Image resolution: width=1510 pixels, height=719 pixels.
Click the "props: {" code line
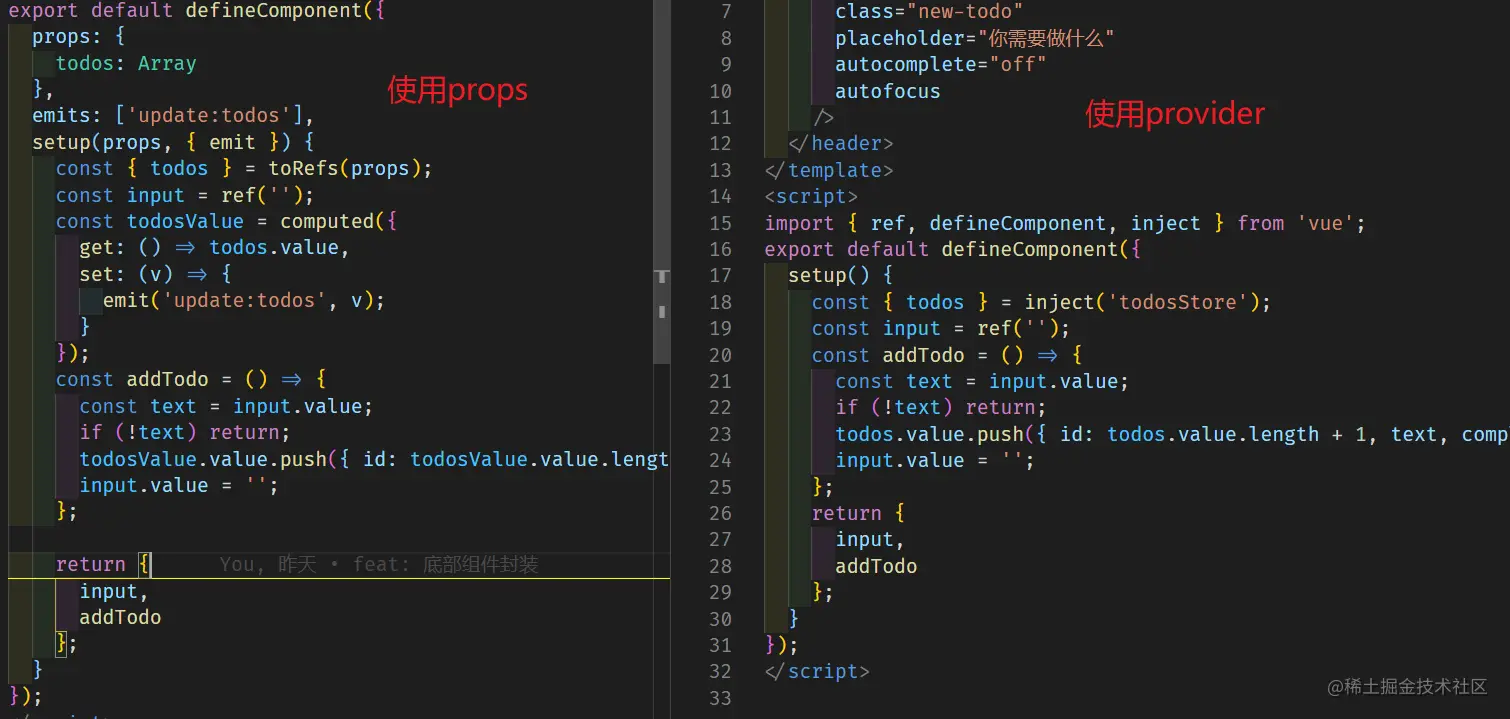point(79,37)
